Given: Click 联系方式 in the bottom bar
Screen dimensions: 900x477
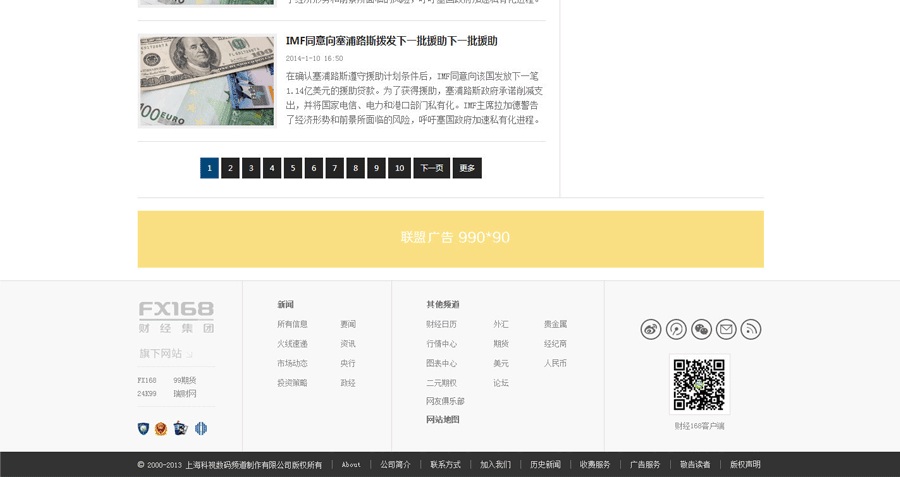Looking at the screenshot, I should coord(445,465).
